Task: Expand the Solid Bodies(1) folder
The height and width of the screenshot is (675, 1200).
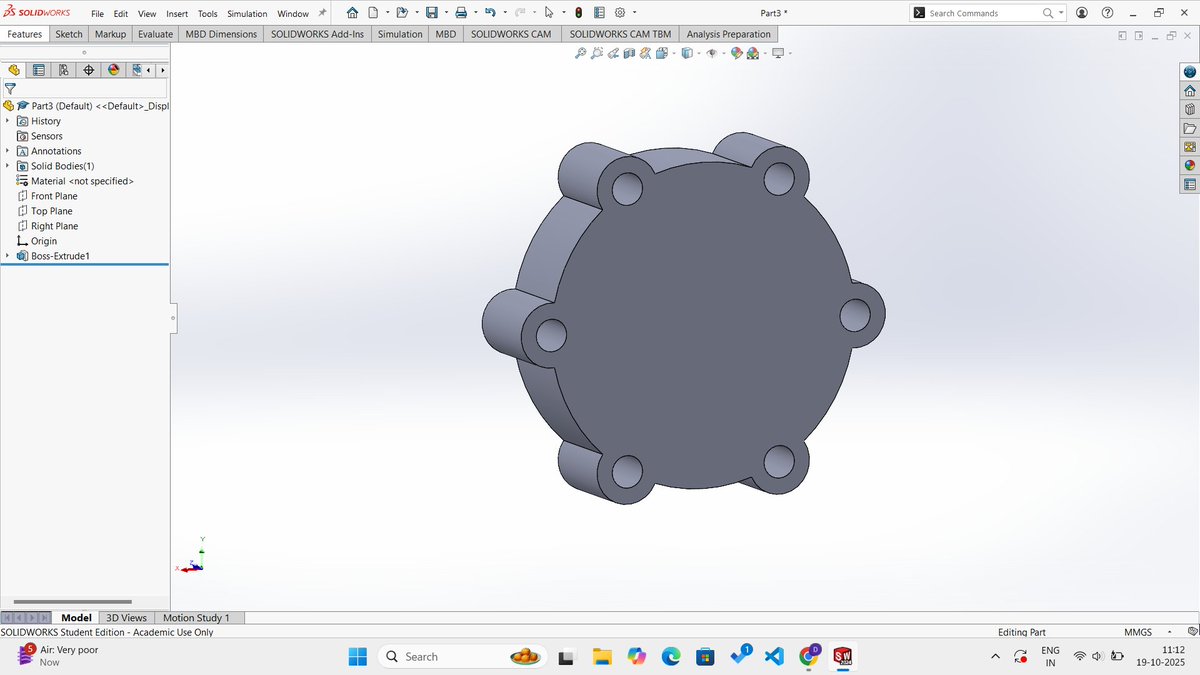Action: 8,166
